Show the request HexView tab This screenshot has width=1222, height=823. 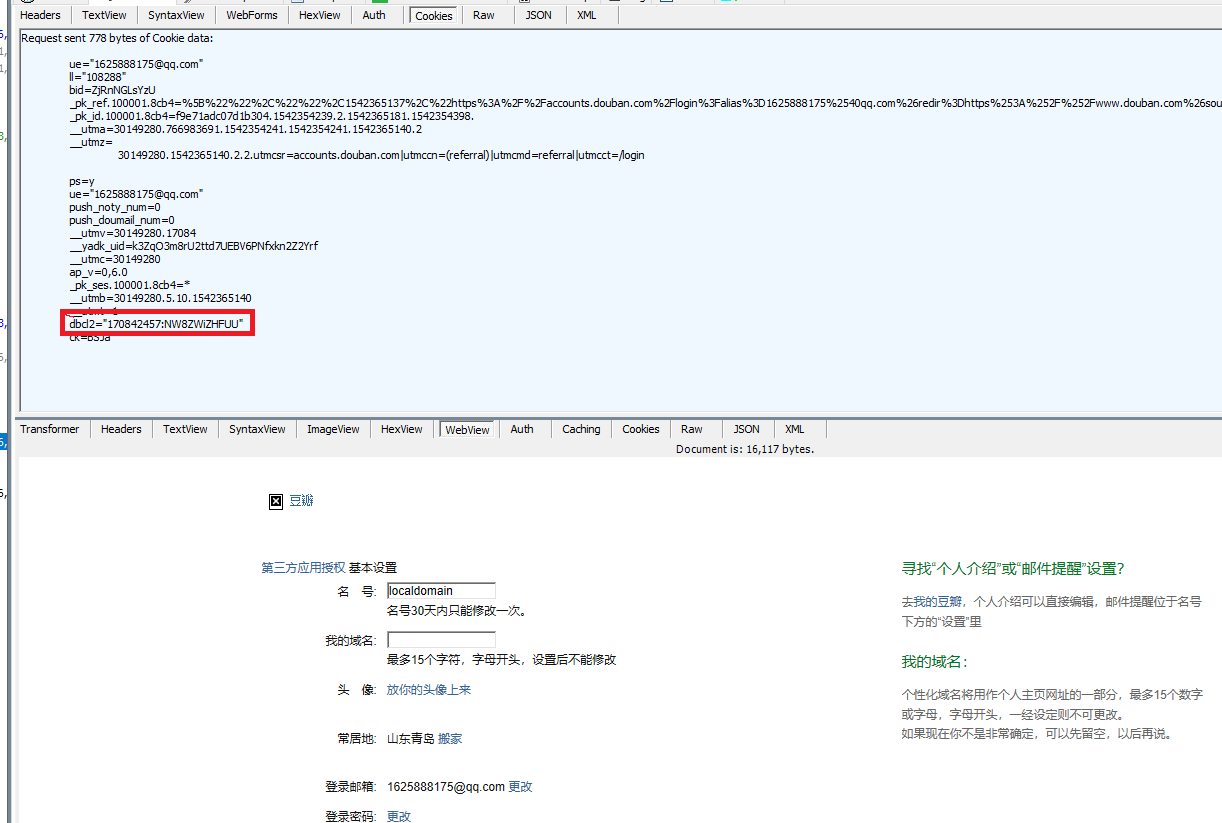coord(320,15)
